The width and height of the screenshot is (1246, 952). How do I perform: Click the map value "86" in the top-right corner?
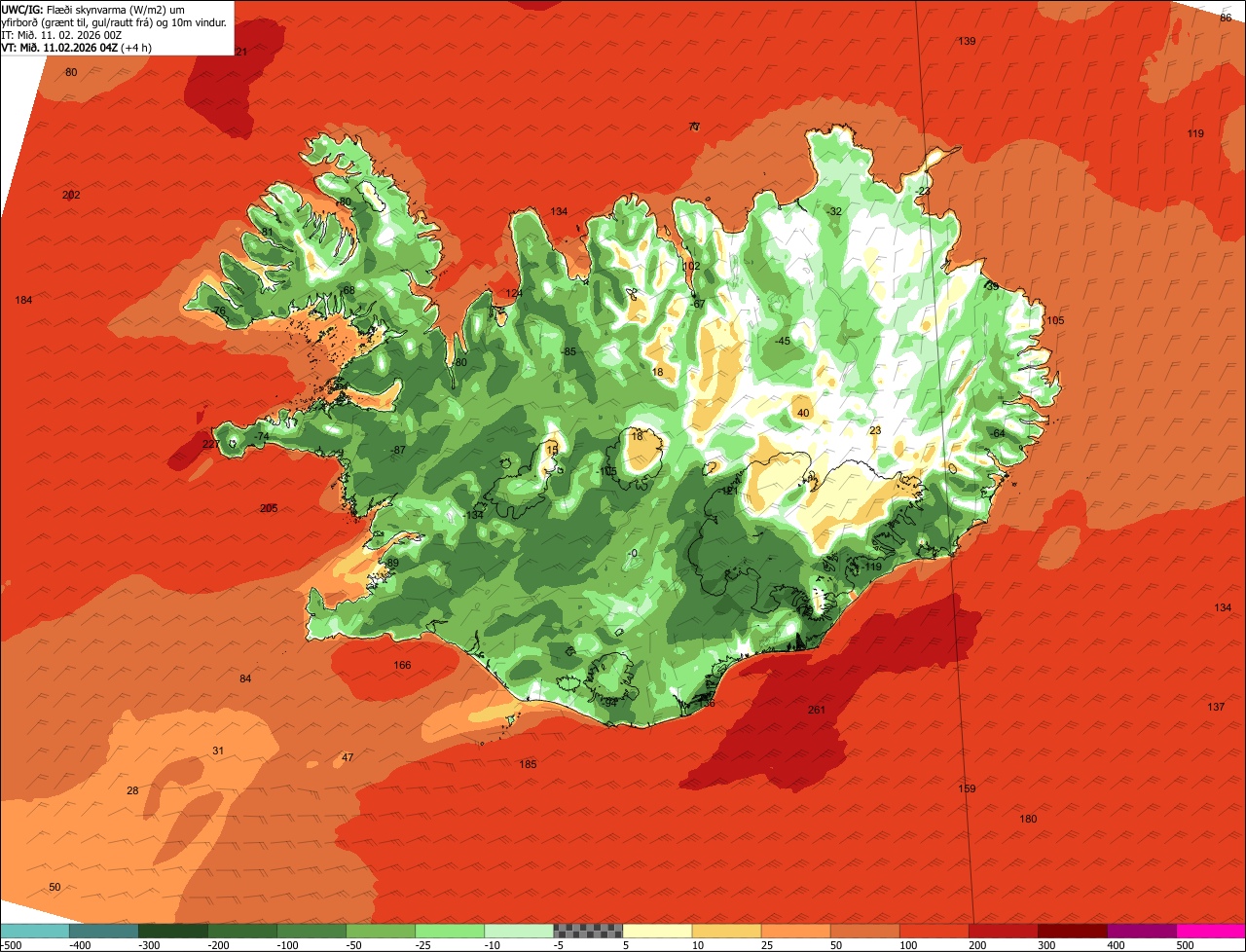(1226, 18)
